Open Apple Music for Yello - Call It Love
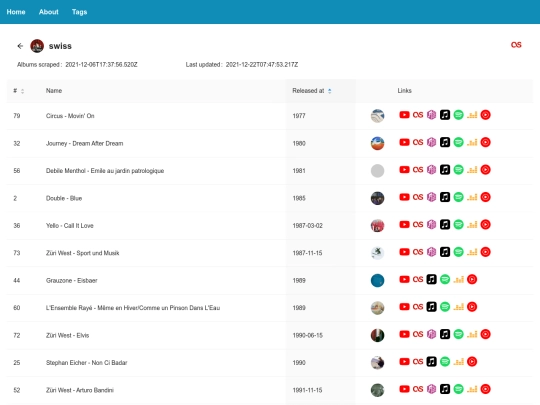This screenshot has height=405, width=540. pos(445,225)
